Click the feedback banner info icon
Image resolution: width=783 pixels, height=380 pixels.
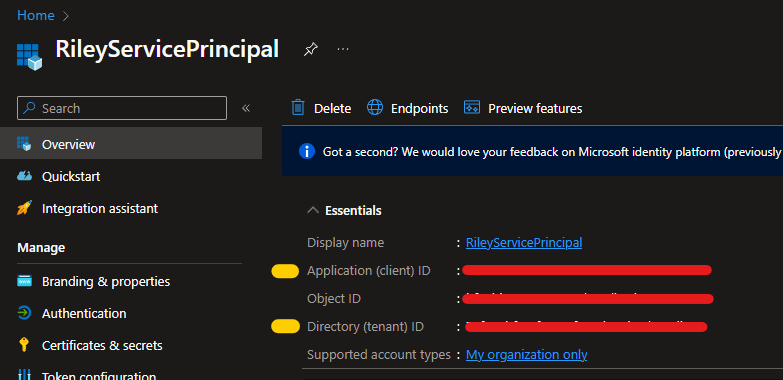point(307,151)
